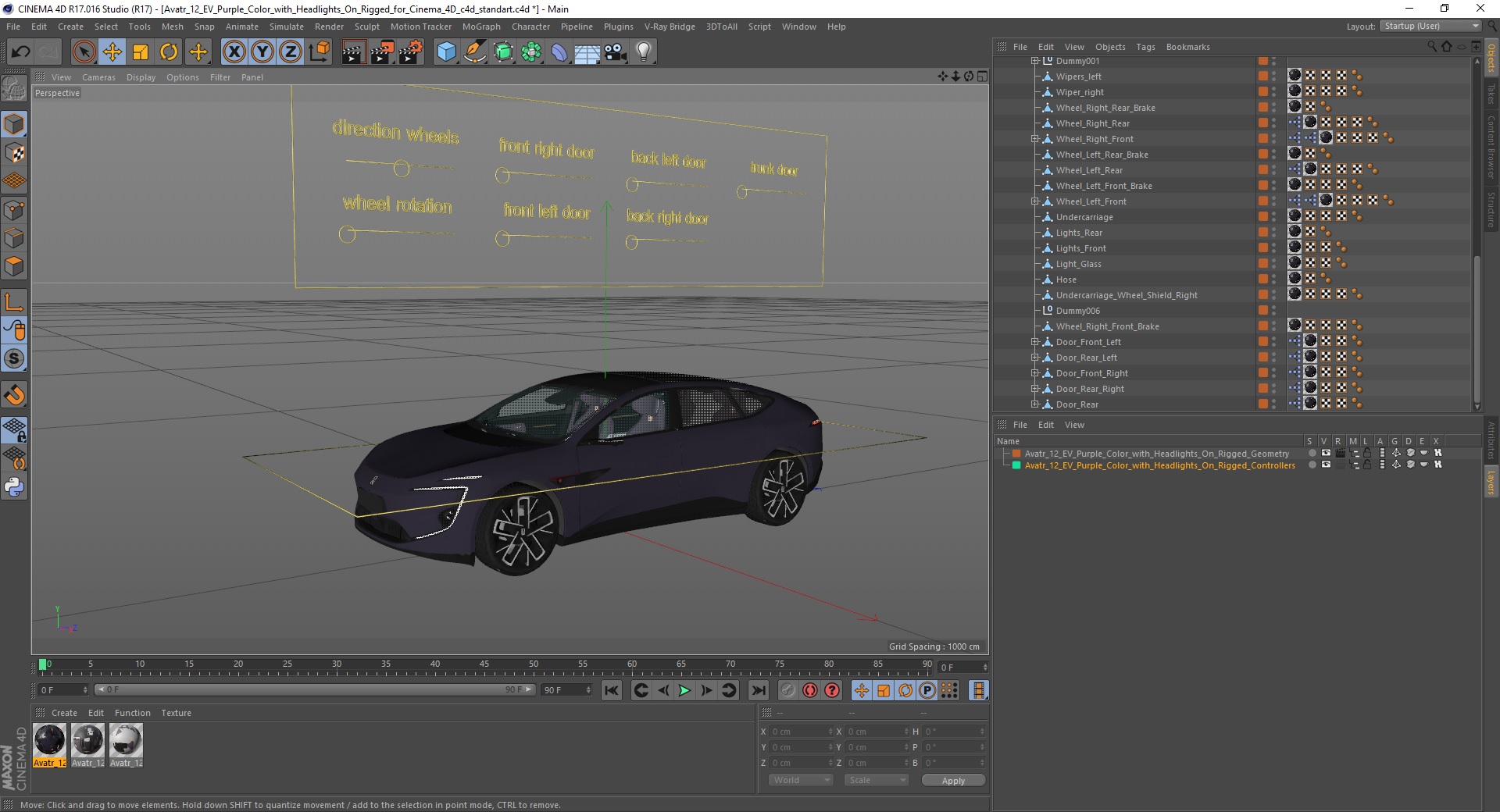Click the Apply button
The image size is (1500, 812).
tap(953, 780)
